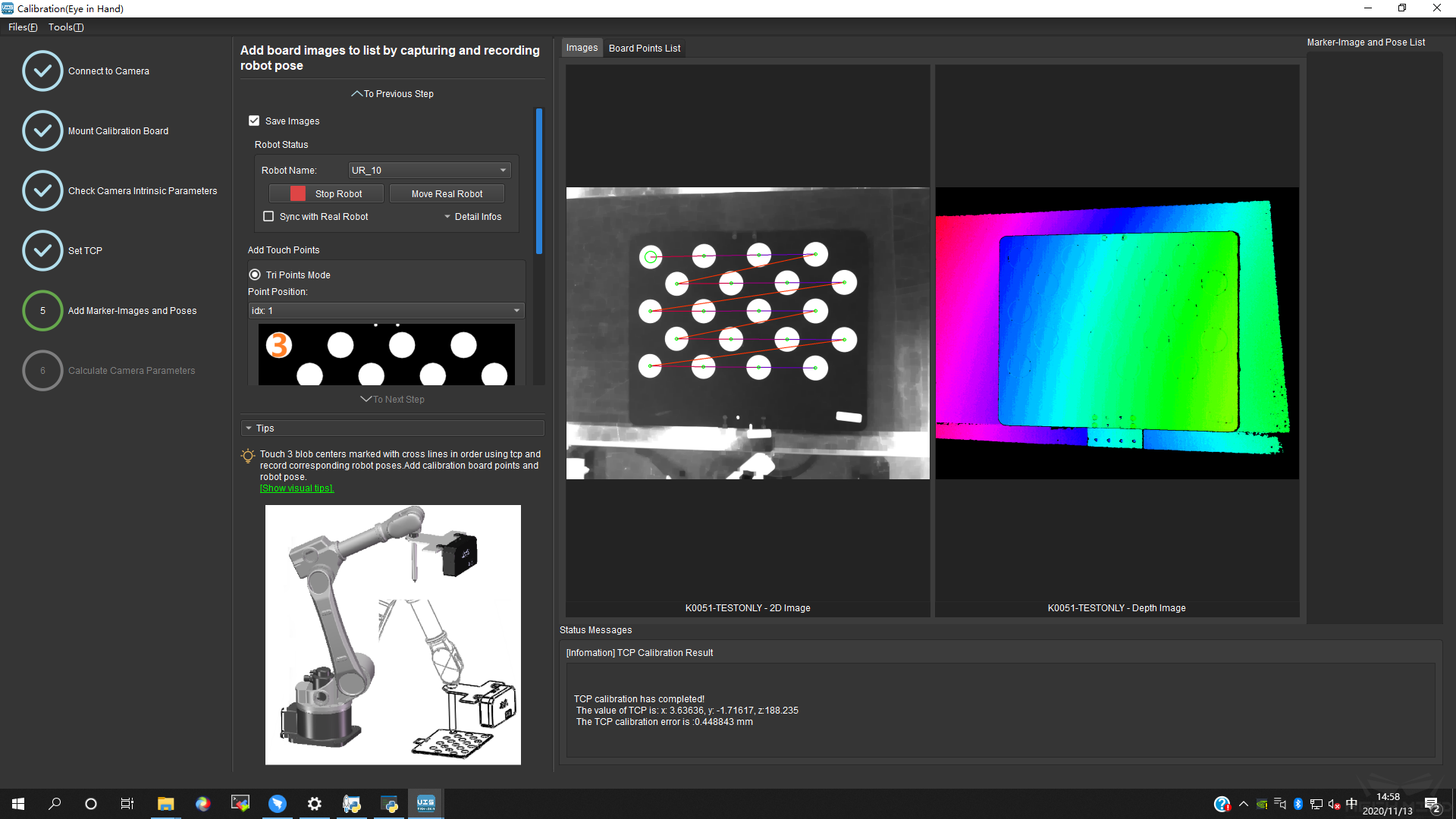Click step 6 Calculate Camera Parameters icon
Viewport: 1456px width, 819px height.
pyautogui.click(x=42, y=371)
